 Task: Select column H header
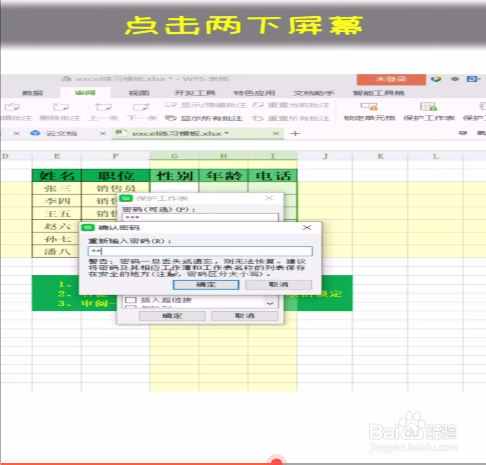(x=223, y=156)
